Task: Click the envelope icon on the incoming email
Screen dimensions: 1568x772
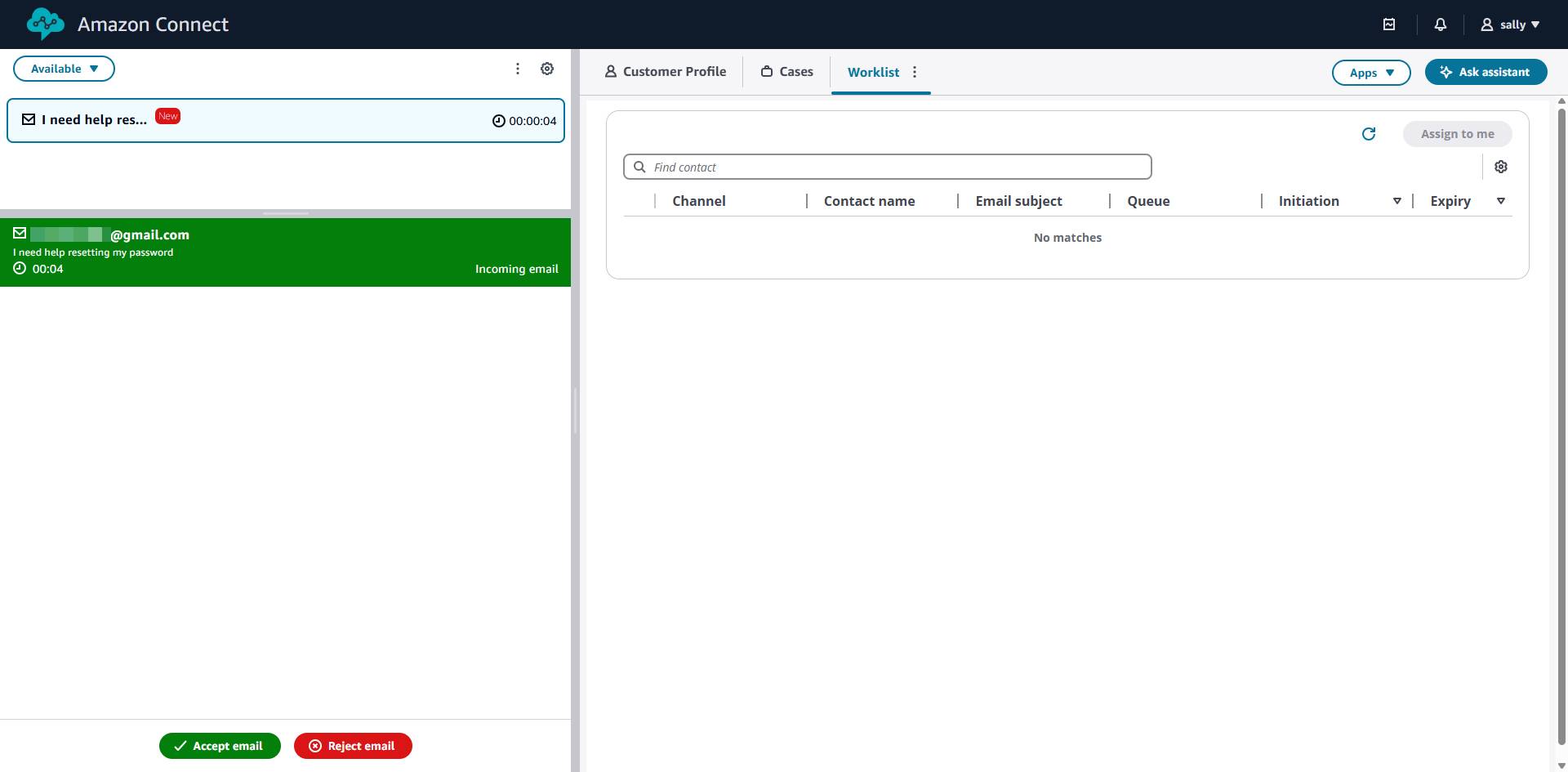Action: coord(20,232)
